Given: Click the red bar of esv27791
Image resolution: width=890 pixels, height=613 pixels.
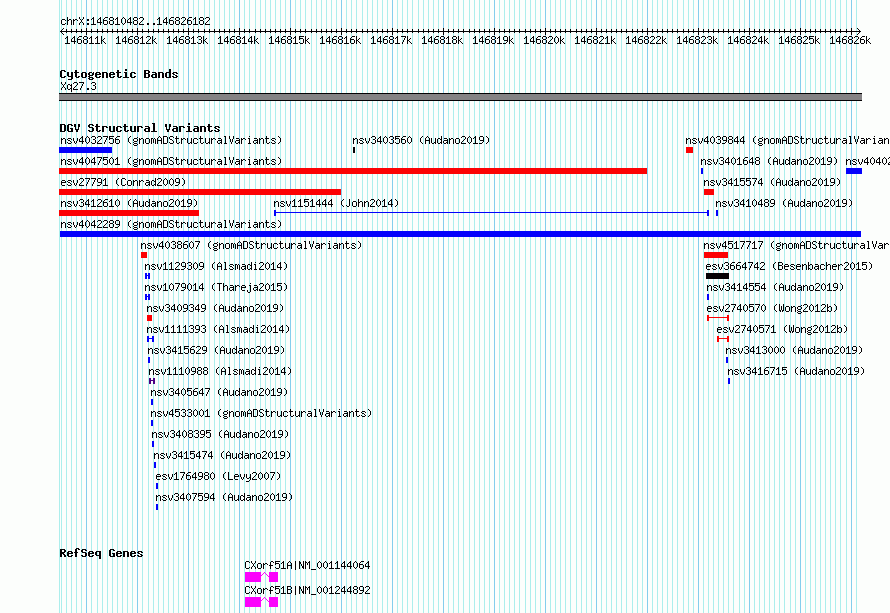Looking at the screenshot, I should pyautogui.click(x=200, y=192).
